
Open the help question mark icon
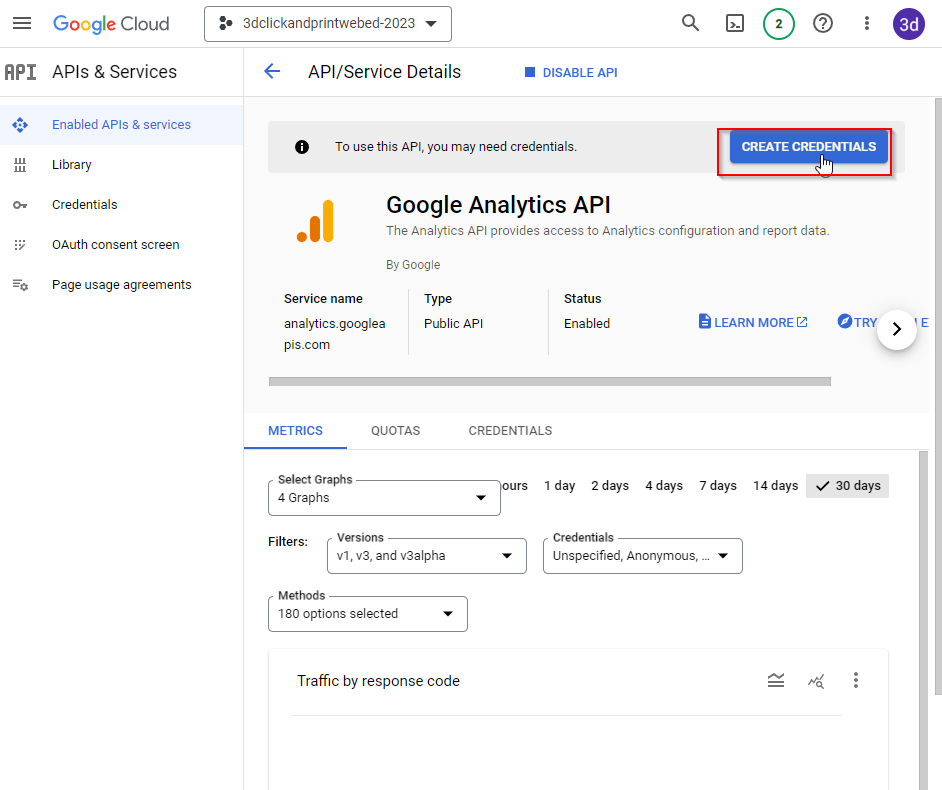[x=823, y=23]
